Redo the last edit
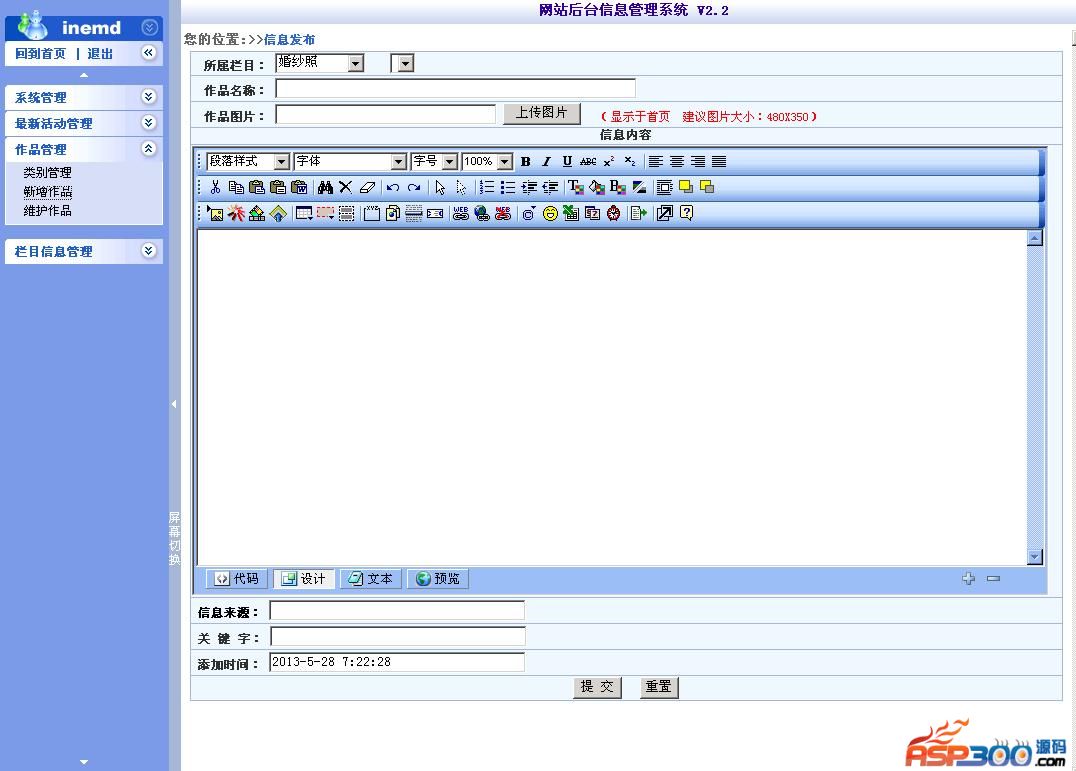 pyautogui.click(x=414, y=187)
